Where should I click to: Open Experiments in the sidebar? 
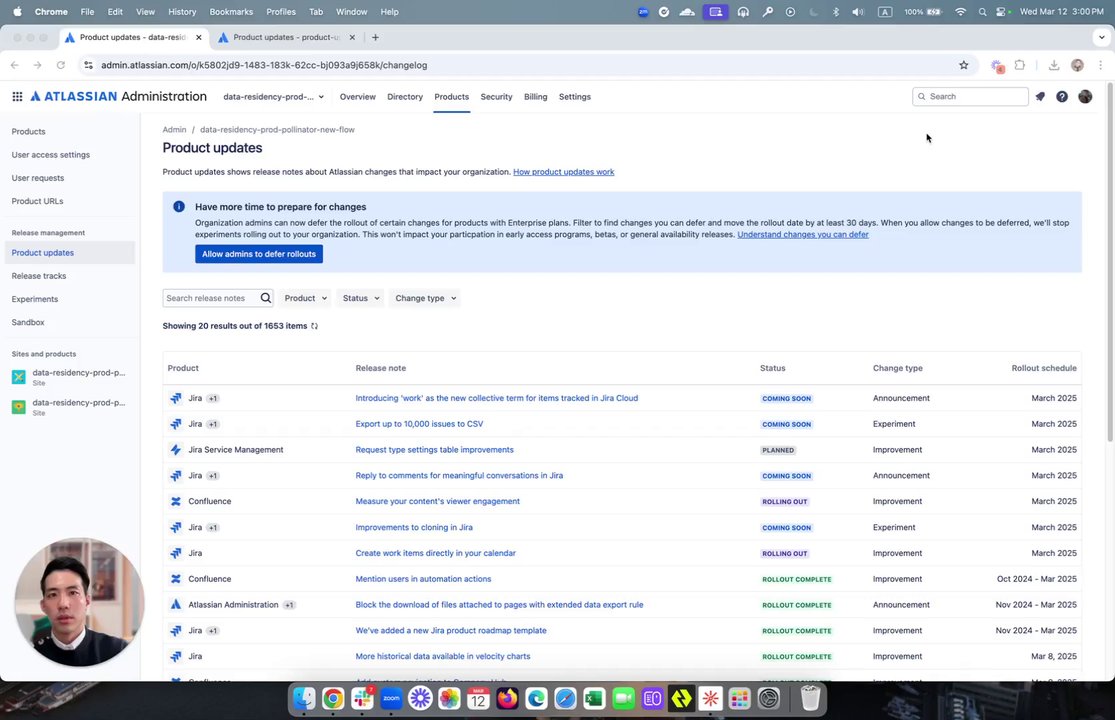[35, 299]
